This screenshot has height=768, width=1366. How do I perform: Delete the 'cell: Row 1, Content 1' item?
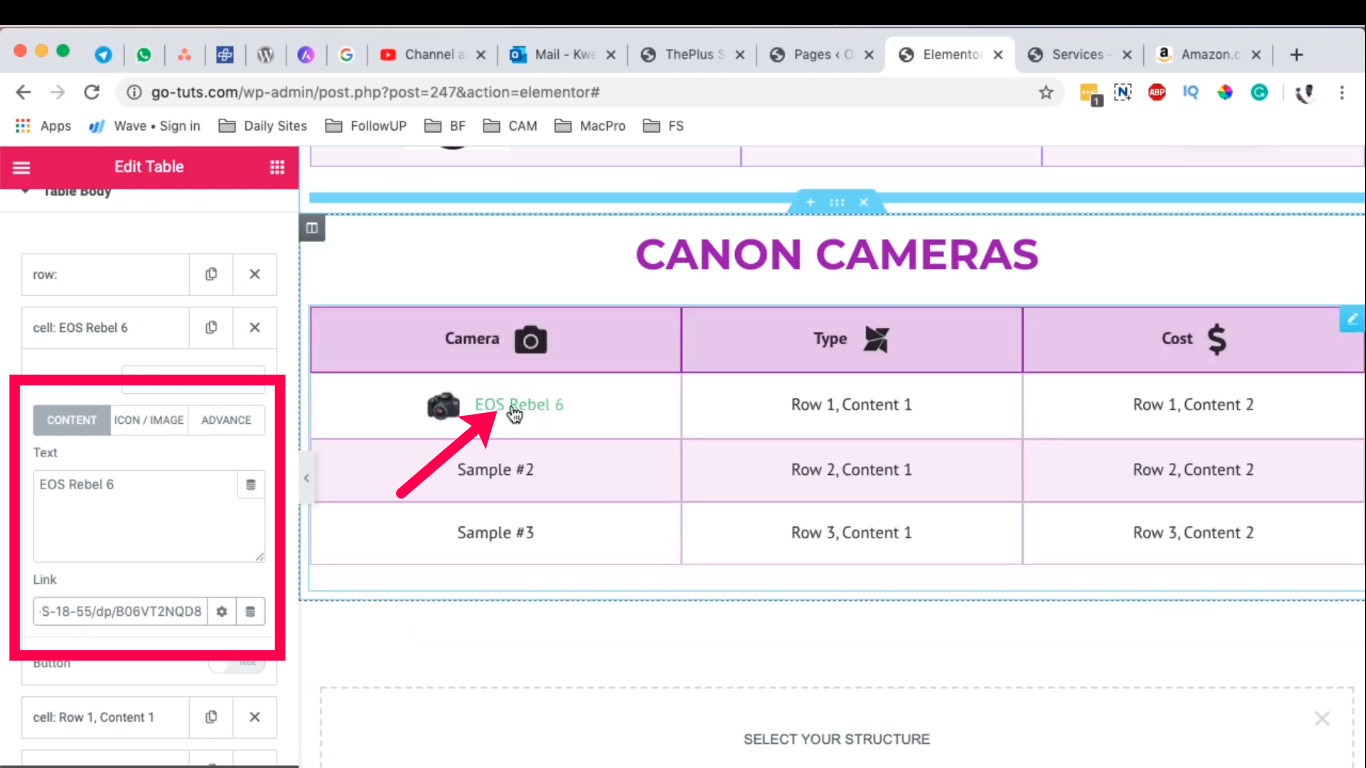[255, 717]
